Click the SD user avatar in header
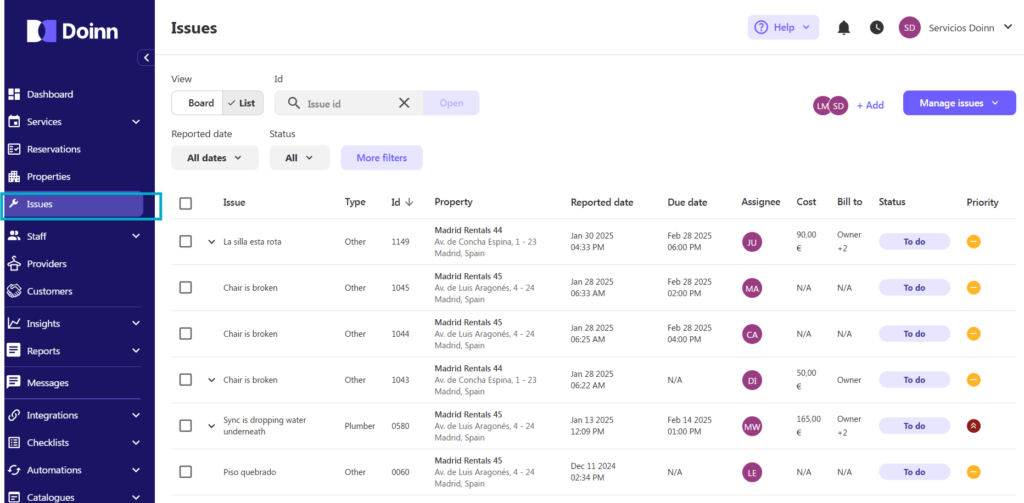 click(909, 27)
